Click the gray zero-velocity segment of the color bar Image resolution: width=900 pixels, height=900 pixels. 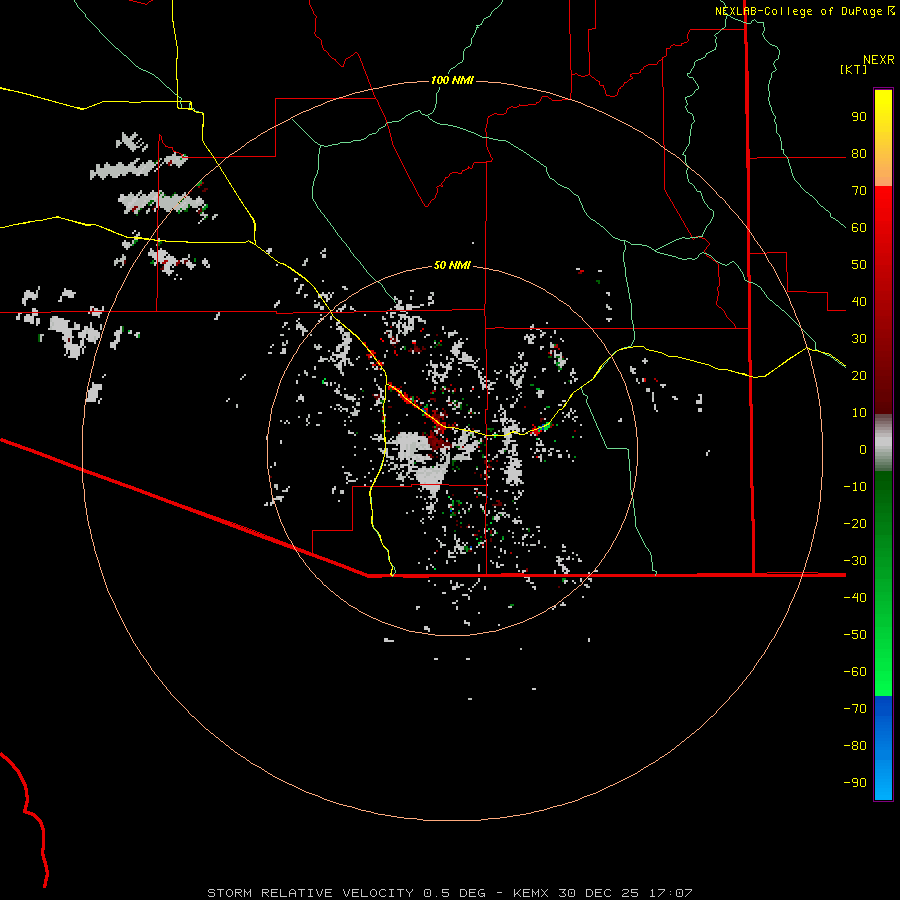coord(883,443)
